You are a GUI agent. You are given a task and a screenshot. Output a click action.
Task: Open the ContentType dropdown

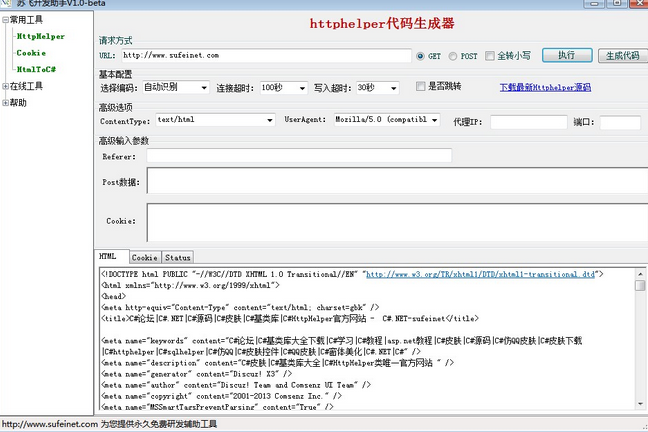(x=215, y=120)
